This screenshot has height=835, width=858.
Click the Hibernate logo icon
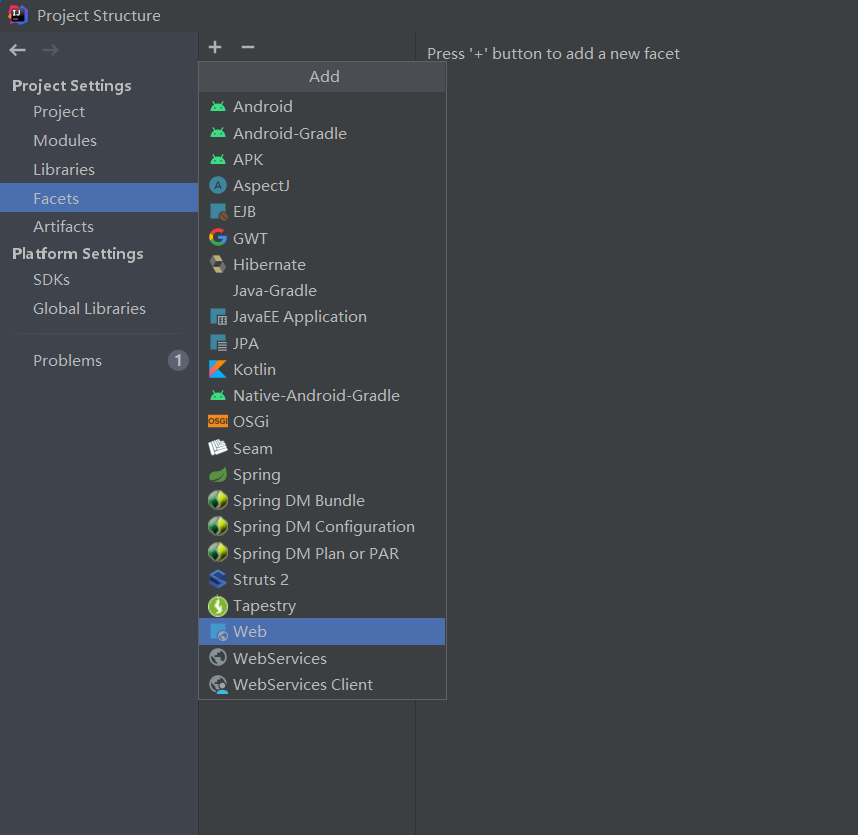(x=218, y=264)
